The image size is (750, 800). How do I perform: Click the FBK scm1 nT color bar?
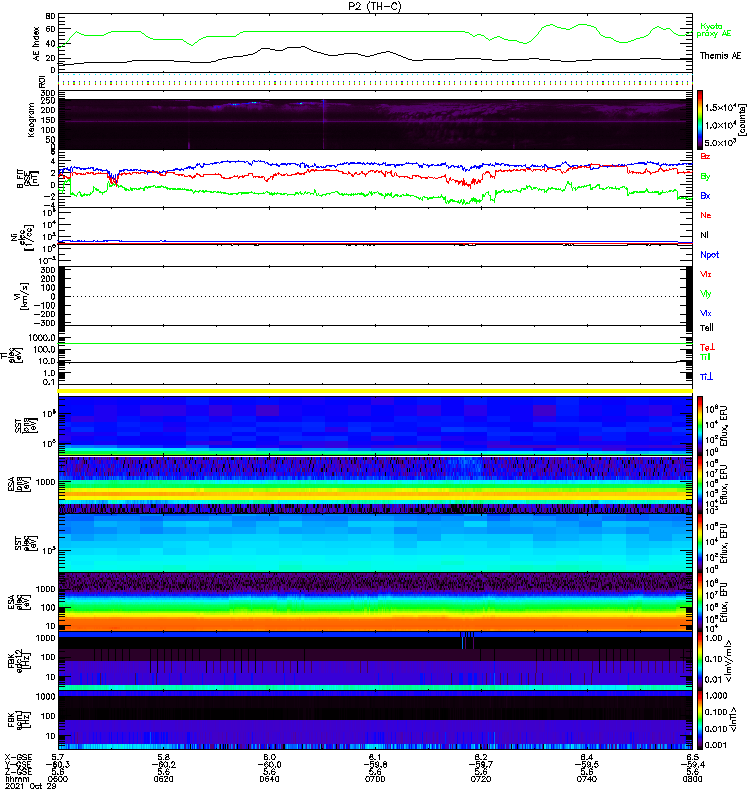pos(700,719)
